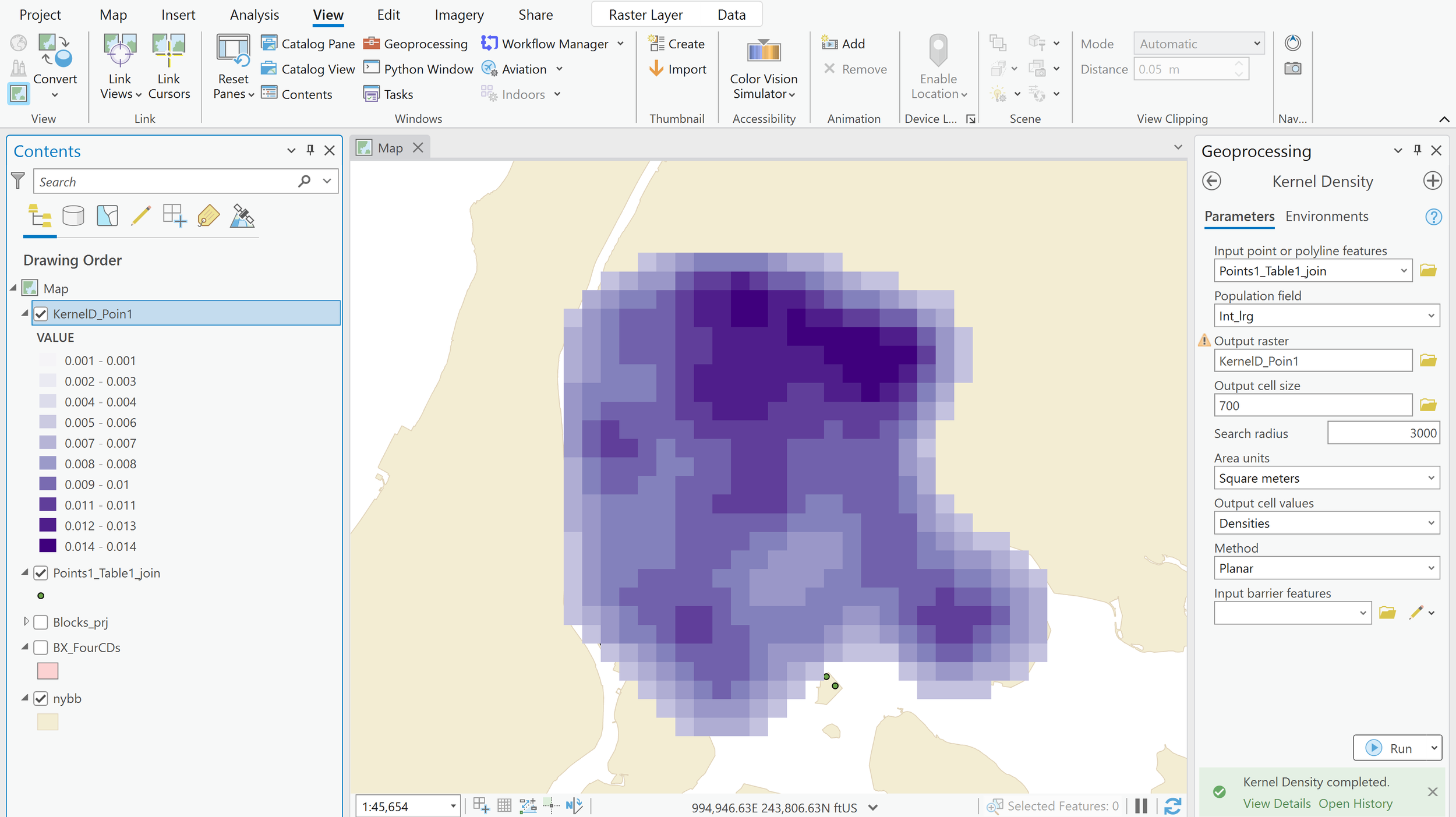Uncheck the nybb layer visibility
1456x817 pixels.
point(40,698)
